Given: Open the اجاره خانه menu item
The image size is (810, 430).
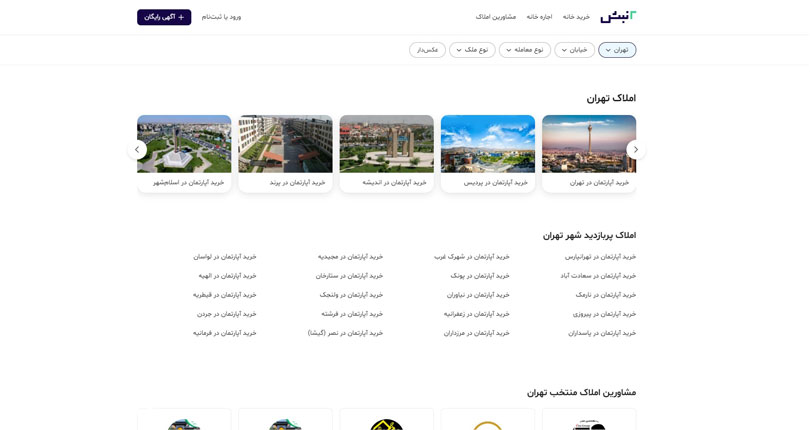Looking at the screenshot, I should pos(539,17).
